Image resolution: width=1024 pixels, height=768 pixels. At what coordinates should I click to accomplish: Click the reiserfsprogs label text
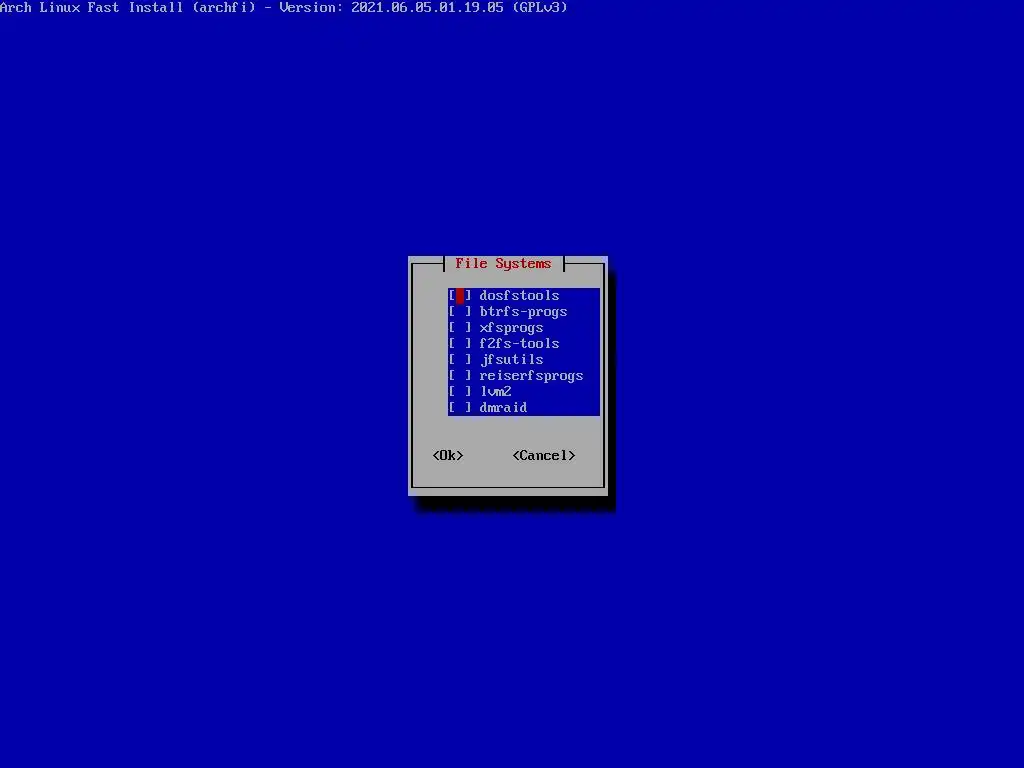(x=531, y=376)
